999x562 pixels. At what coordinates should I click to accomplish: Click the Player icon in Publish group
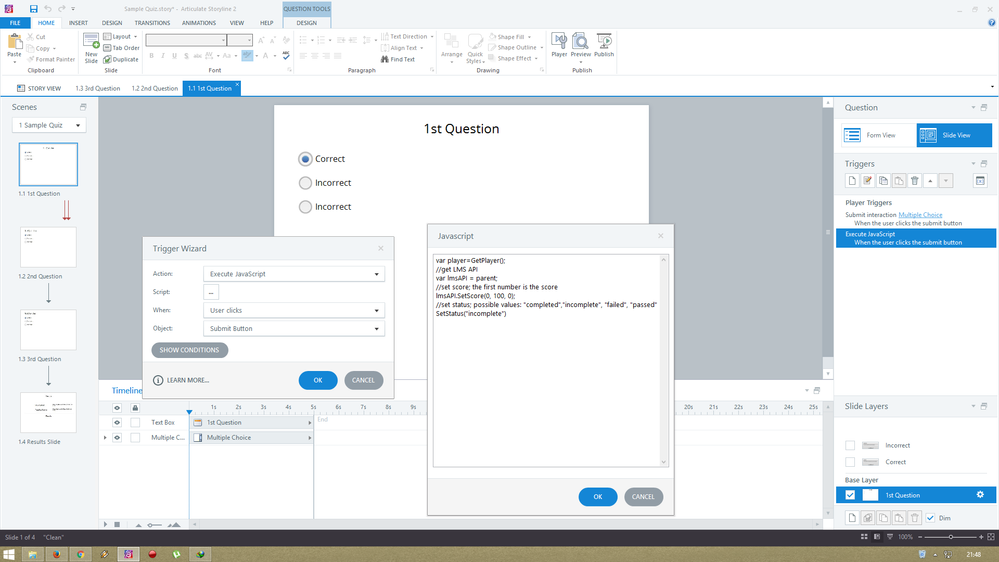tap(559, 44)
